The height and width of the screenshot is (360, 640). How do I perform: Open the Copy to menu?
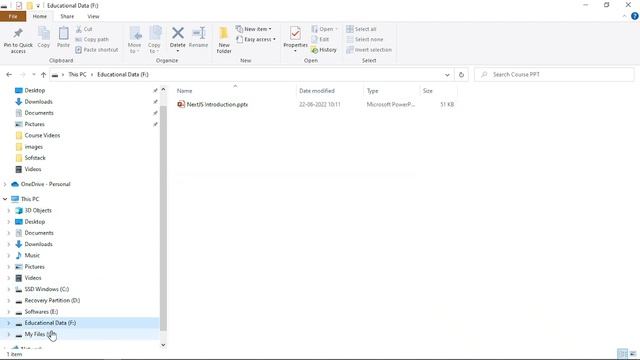point(154,40)
